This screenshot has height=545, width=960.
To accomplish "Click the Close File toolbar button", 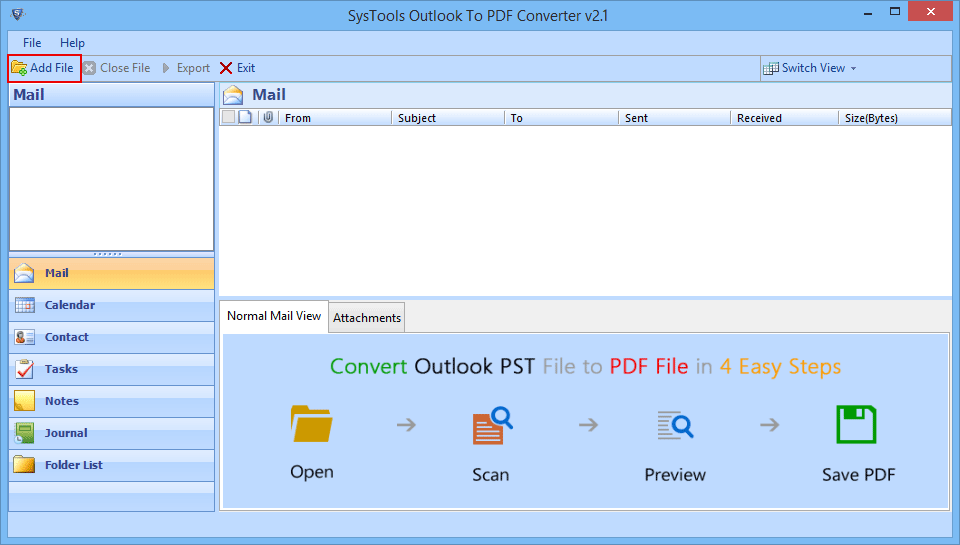I will [x=116, y=68].
